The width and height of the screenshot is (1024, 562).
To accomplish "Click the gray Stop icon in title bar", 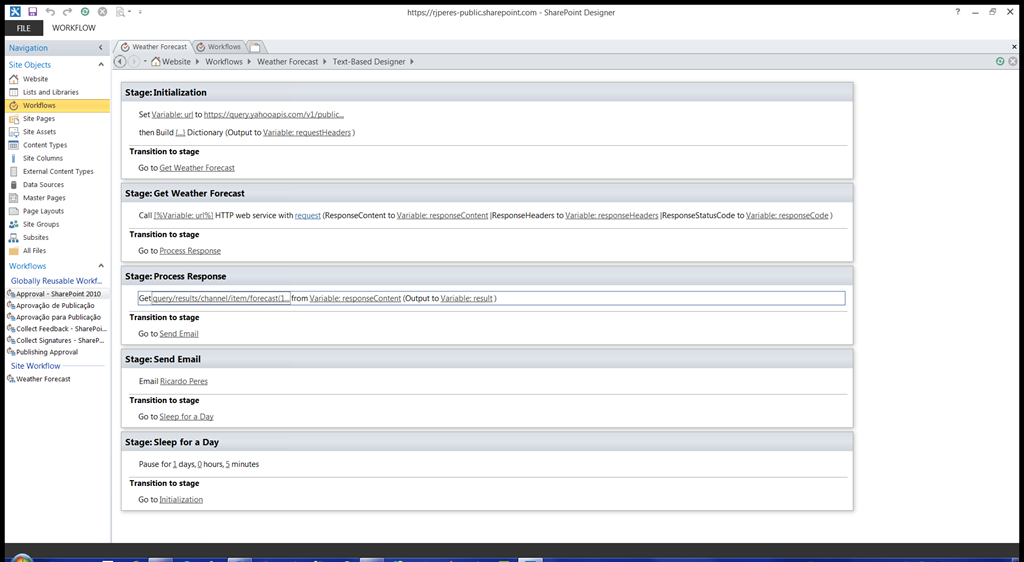I will tap(103, 12).
